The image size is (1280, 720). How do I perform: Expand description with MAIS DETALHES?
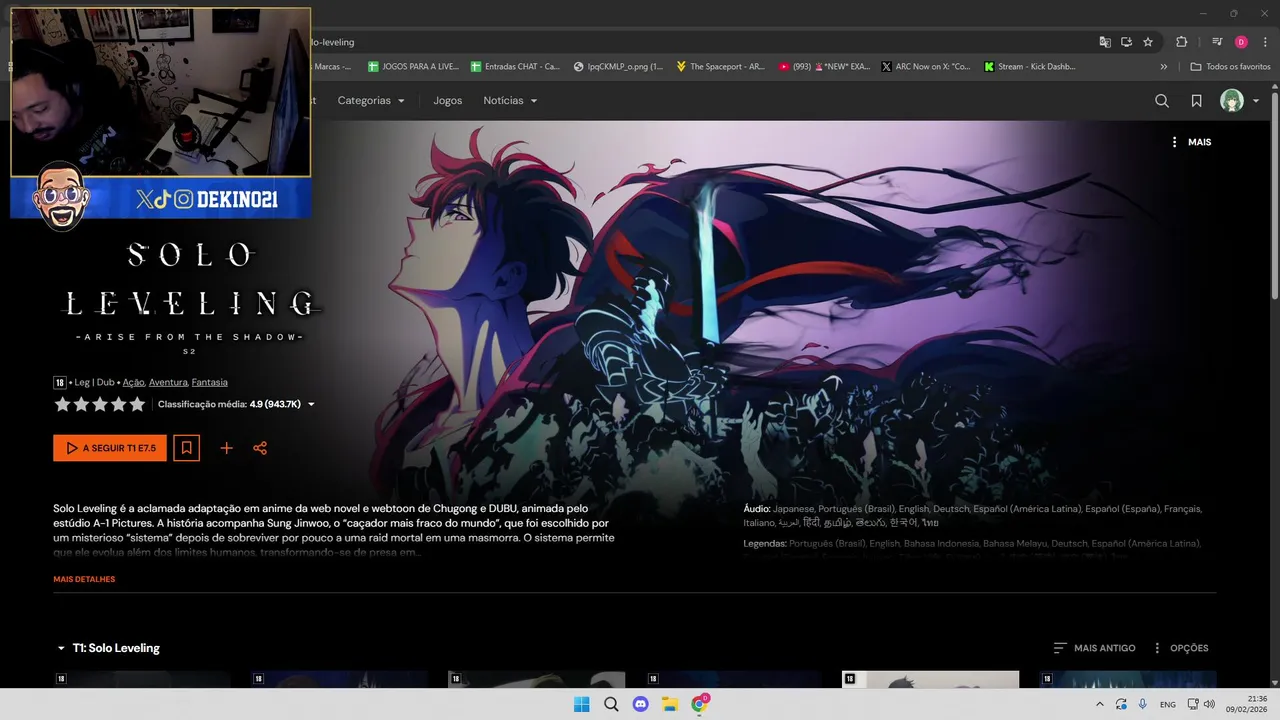click(x=84, y=579)
